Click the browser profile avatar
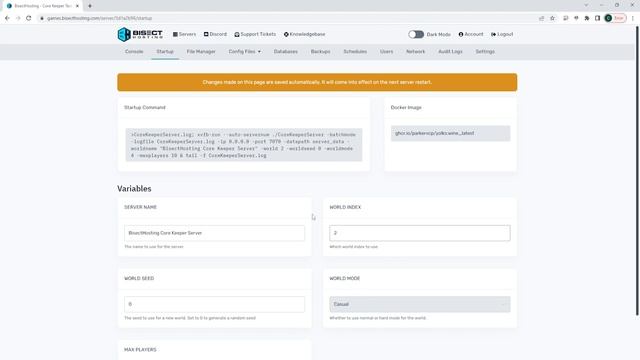This screenshot has height=360, width=640. [x=608, y=18]
